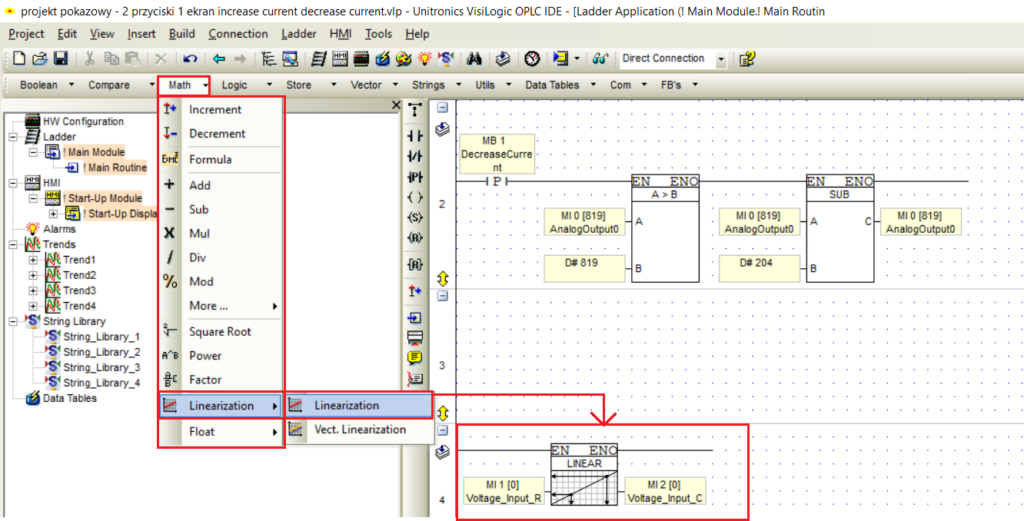Click the D# 204 operand box
The height and width of the screenshot is (521, 1024).
point(760,268)
